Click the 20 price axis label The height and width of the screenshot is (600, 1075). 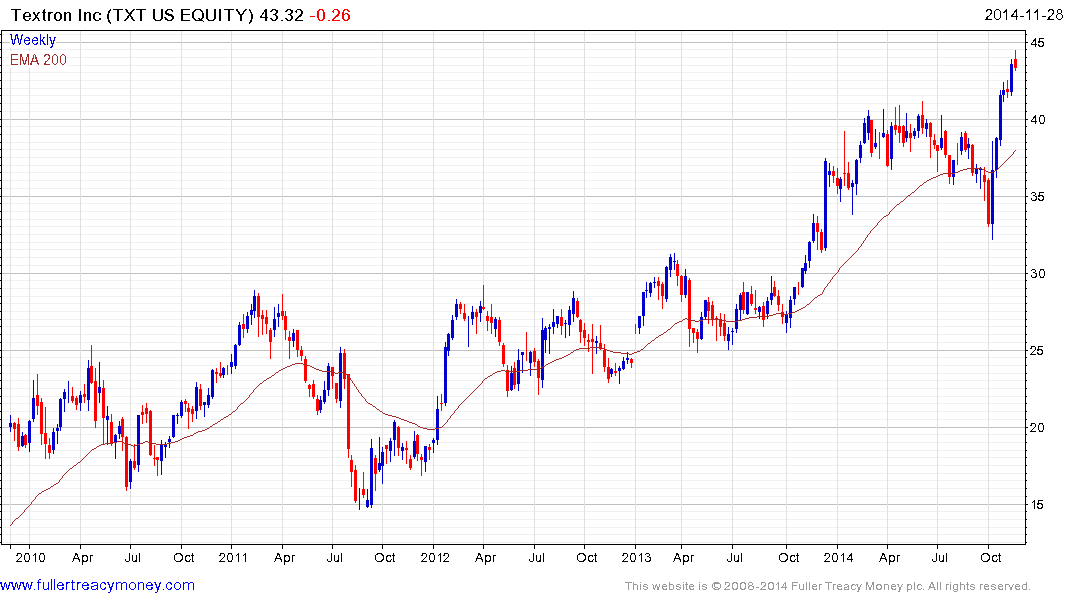(1038, 427)
